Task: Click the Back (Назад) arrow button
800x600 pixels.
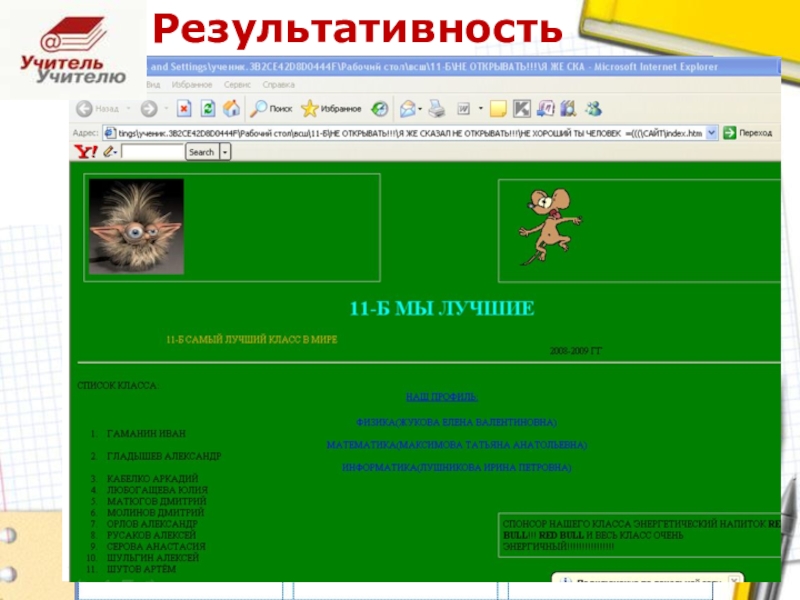Action: [x=97, y=109]
